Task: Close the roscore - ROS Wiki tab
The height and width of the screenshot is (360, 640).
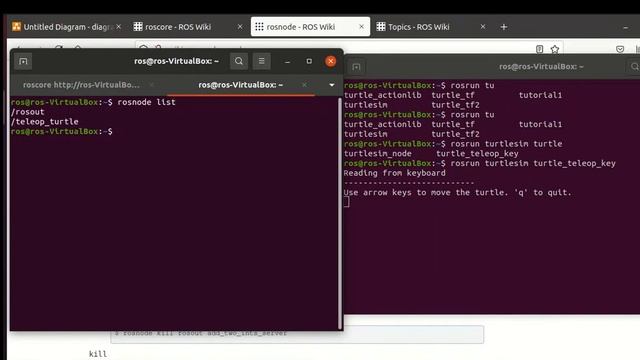Action: pos(240,27)
